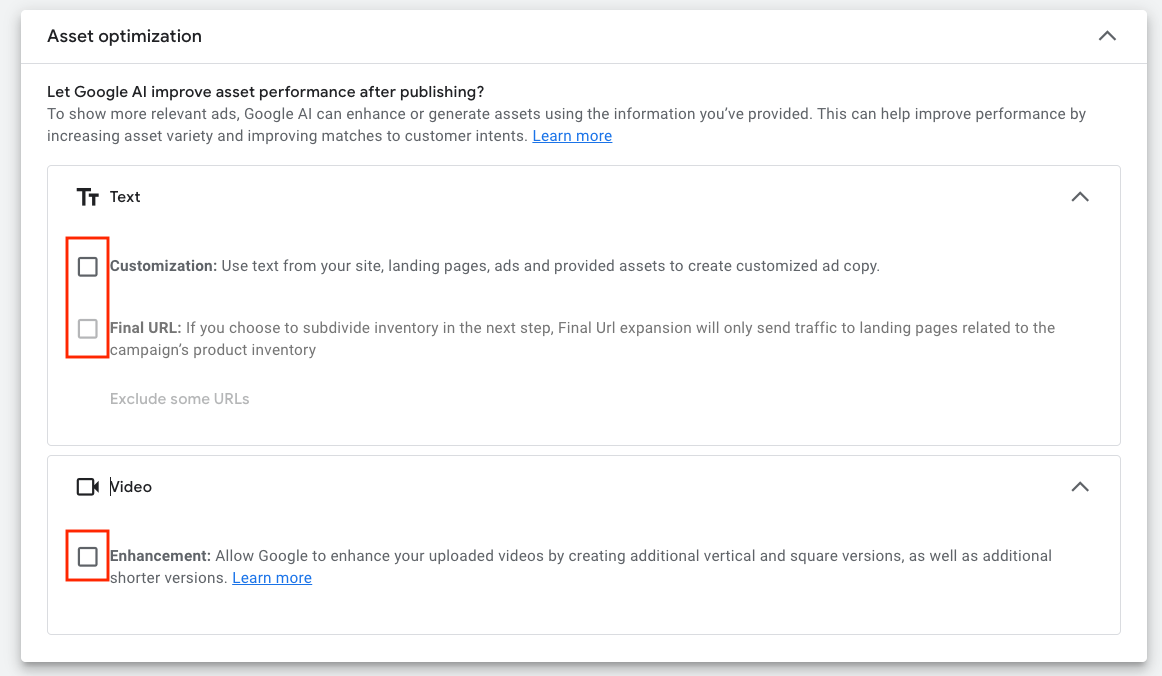Check the video Enhancement checkbox

(x=88, y=557)
